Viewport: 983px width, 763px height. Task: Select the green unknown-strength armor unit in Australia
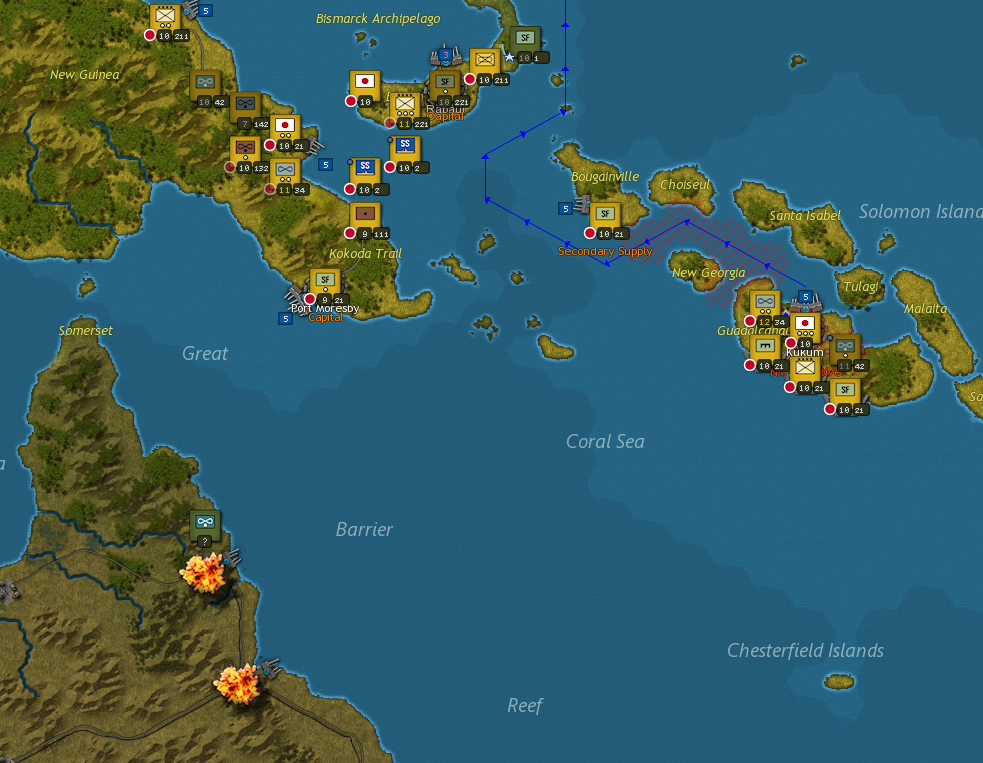[x=205, y=527]
